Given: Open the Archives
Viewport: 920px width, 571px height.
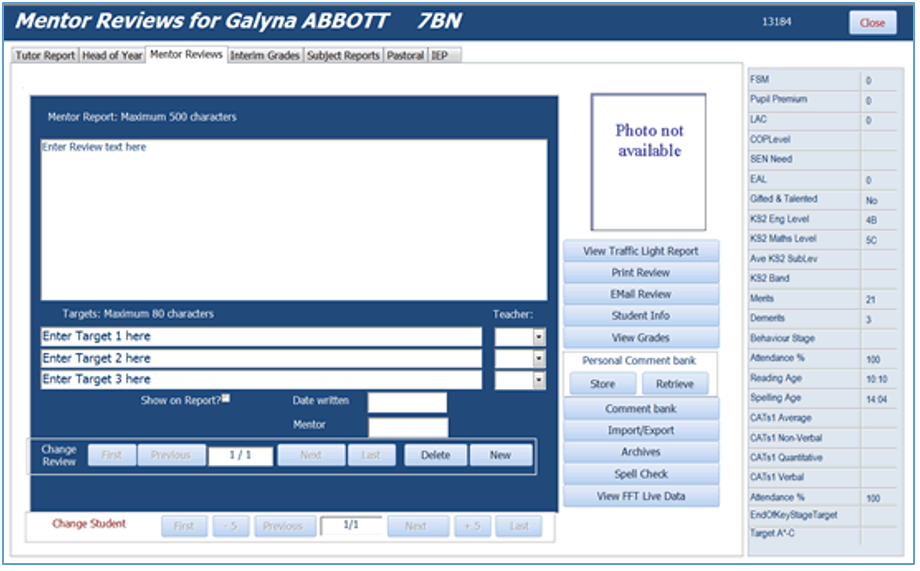Looking at the screenshot, I should pyautogui.click(x=641, y=452).
